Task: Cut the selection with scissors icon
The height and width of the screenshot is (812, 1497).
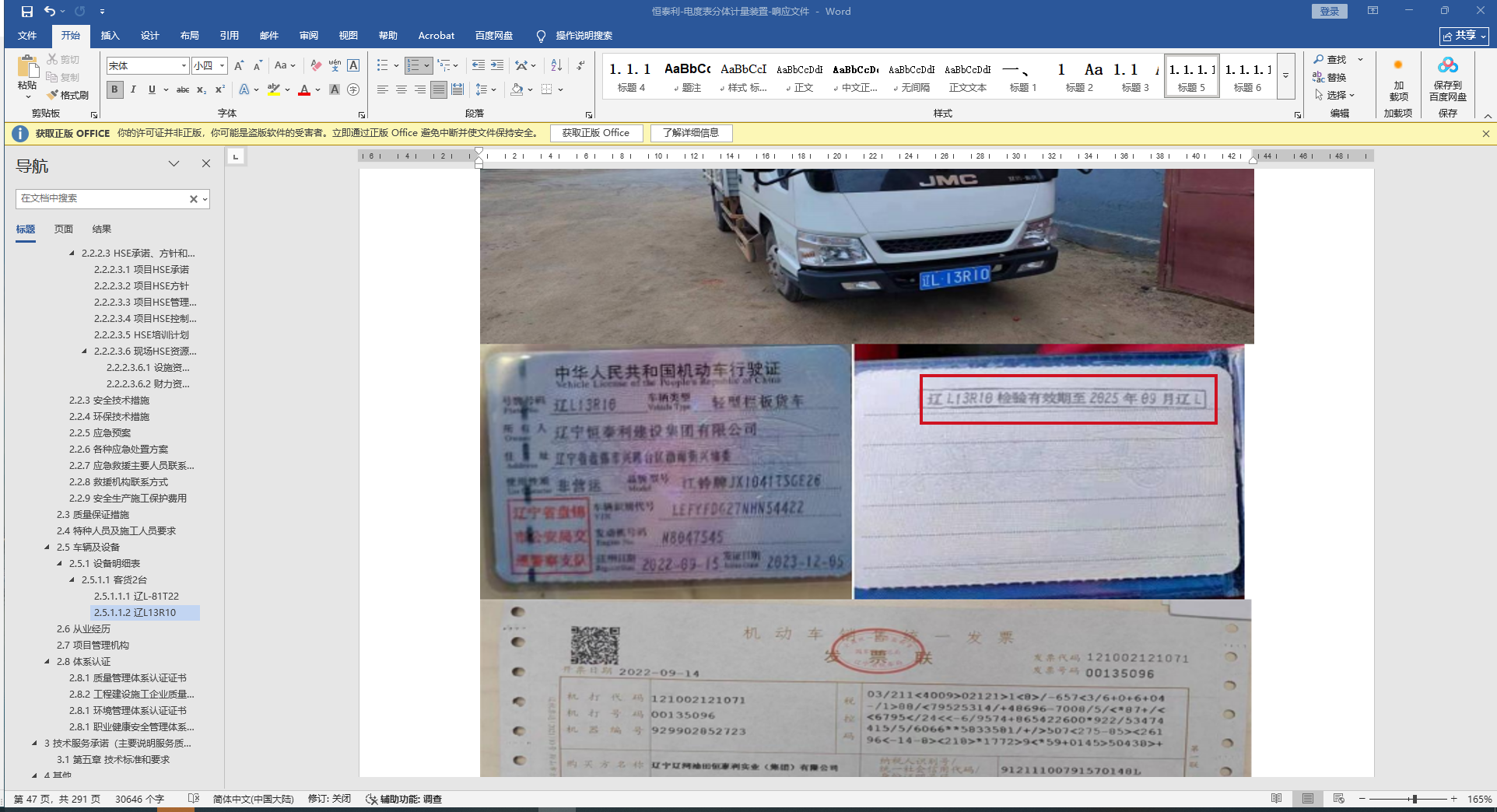Action: (63, 60)
